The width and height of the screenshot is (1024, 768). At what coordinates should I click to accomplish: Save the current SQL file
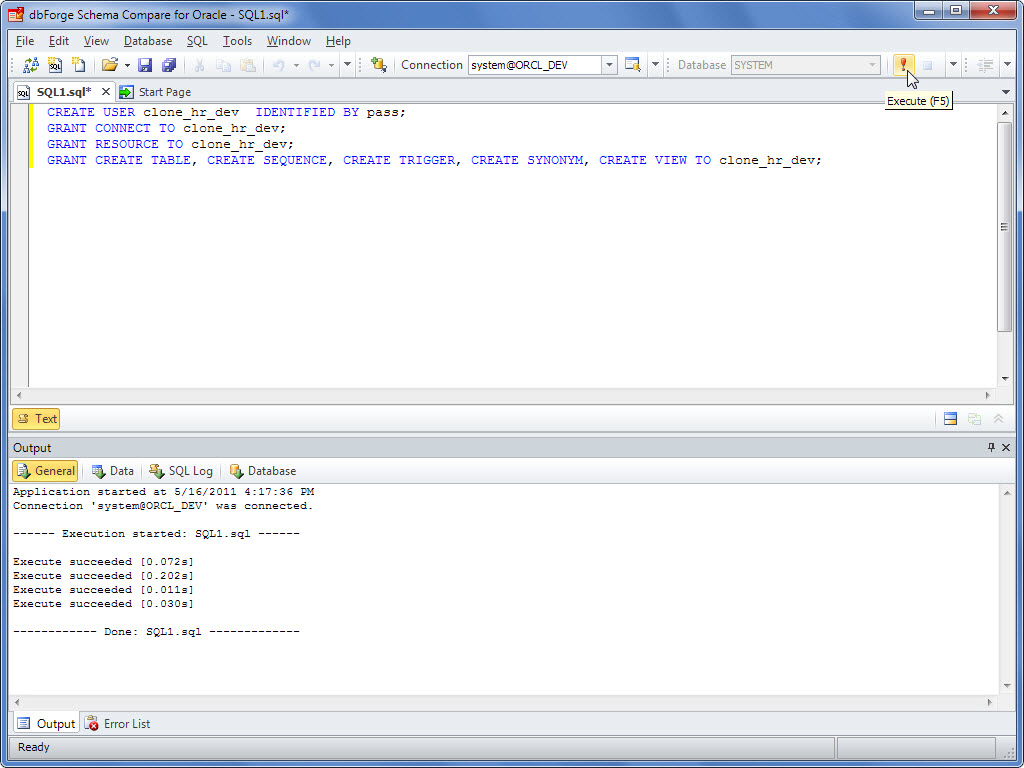point(146,63)
